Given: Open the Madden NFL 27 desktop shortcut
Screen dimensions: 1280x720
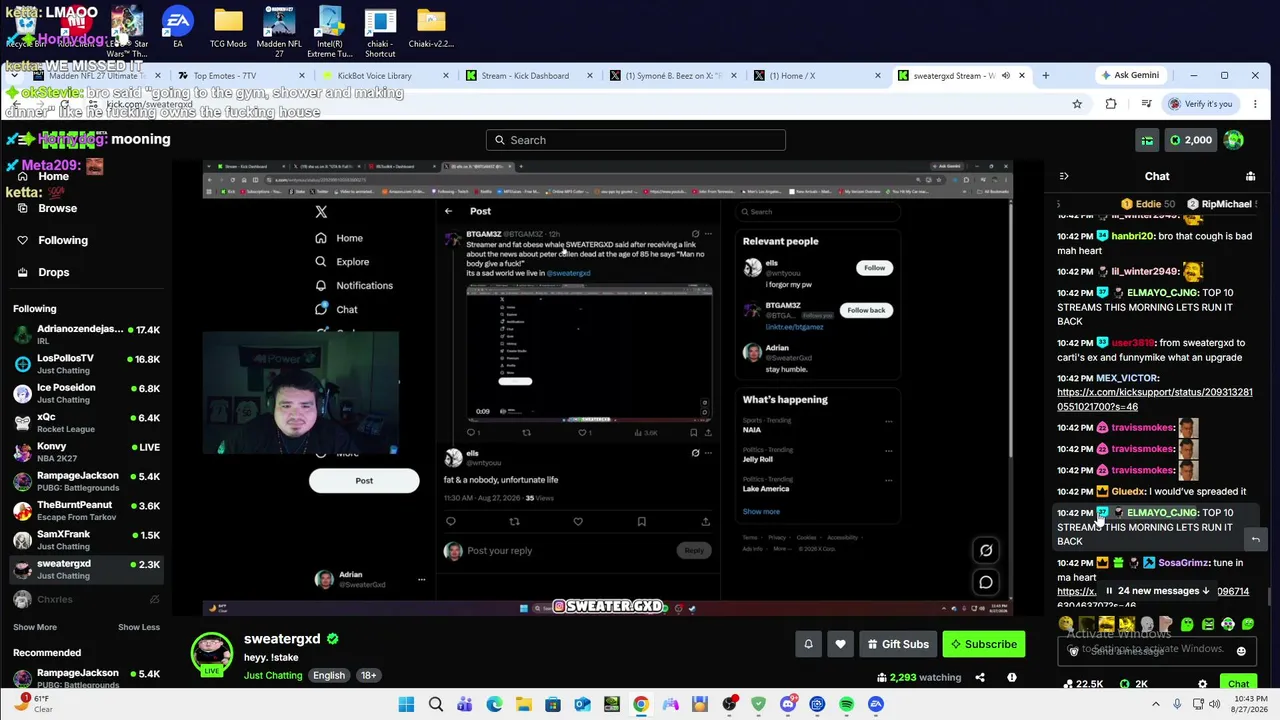Looking at the screenshot, I should [x=279, y=32].
